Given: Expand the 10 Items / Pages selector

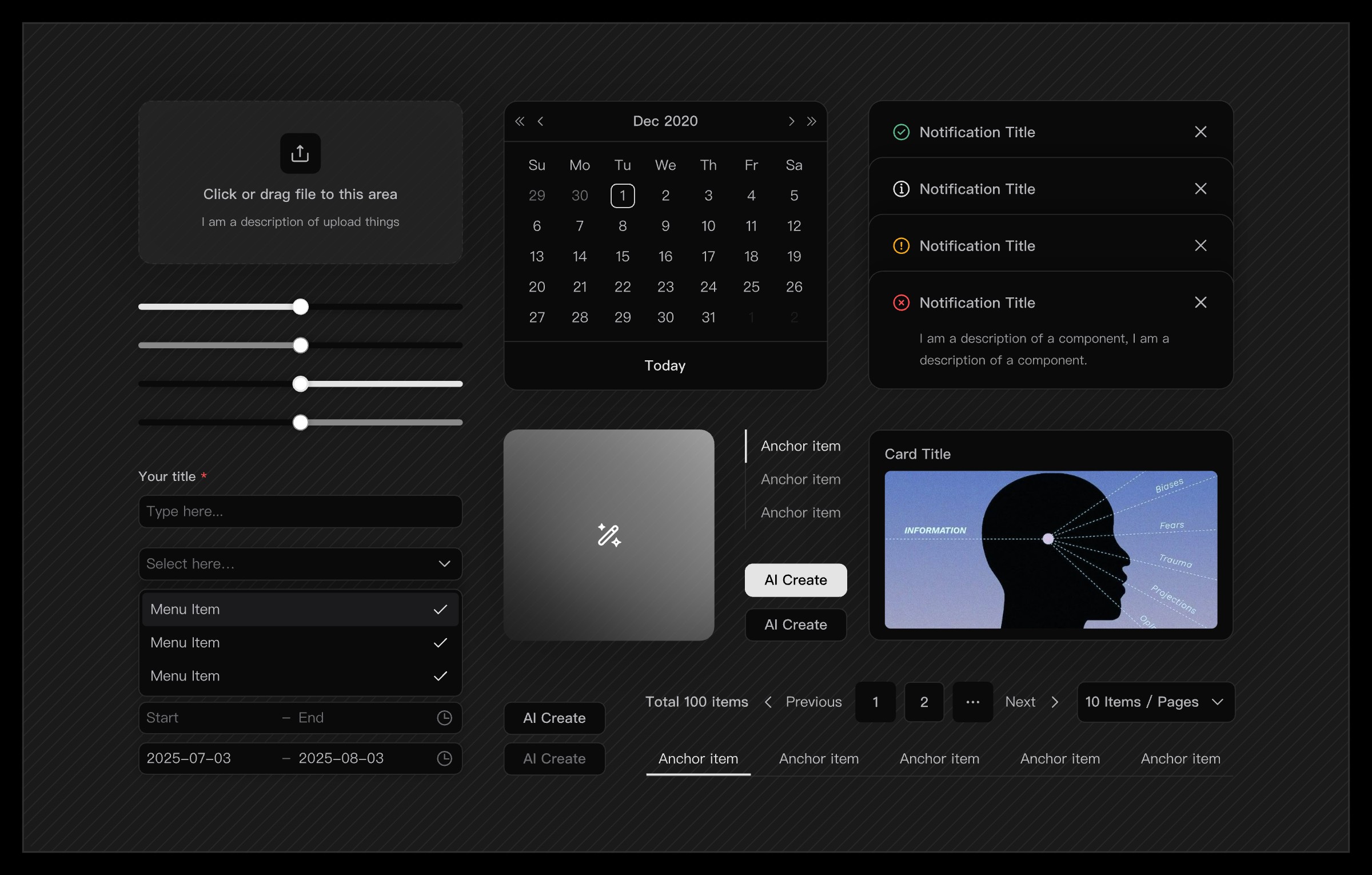Looking at the screenshot, I should (x=1155, y=702).
